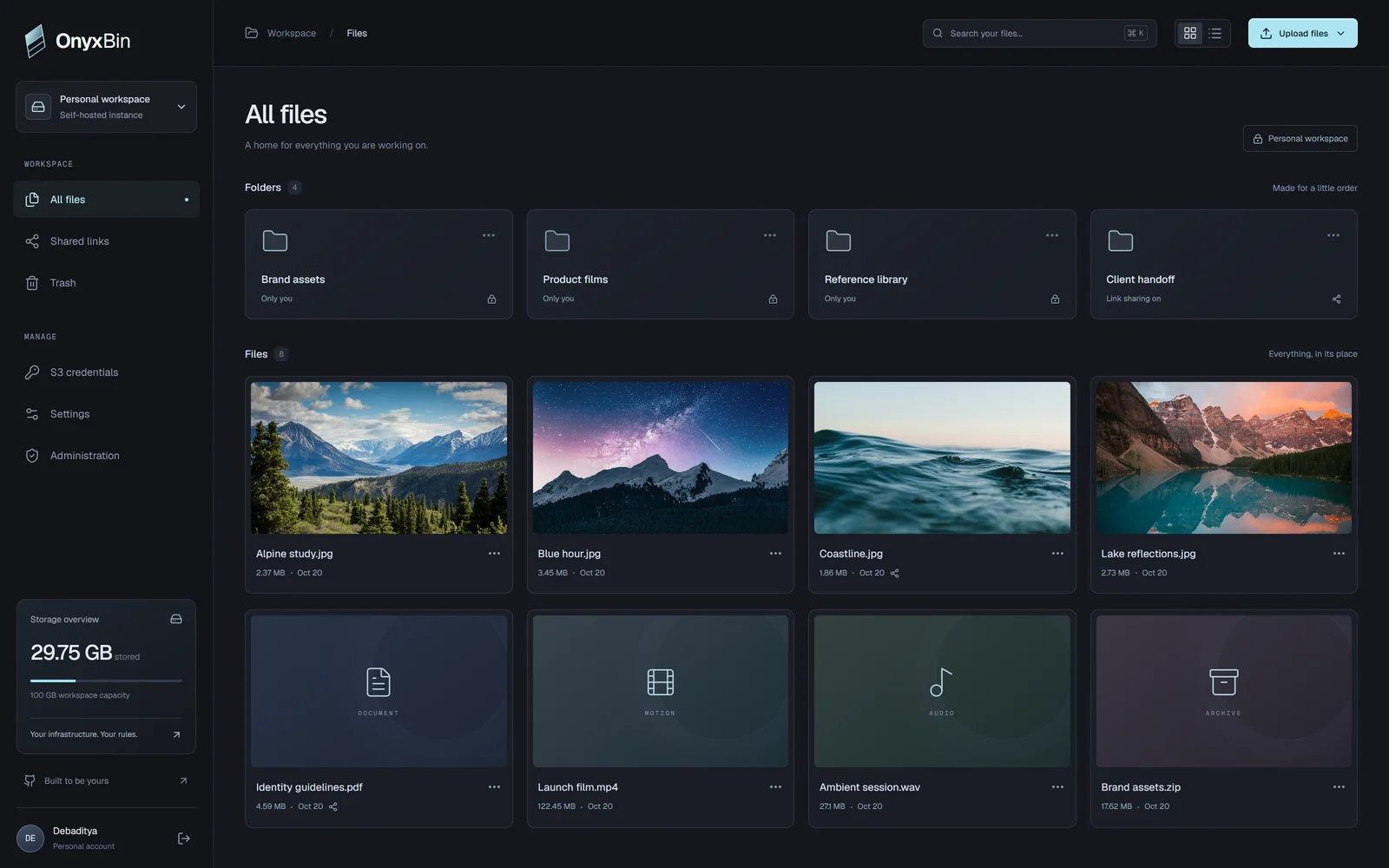This screenshot has width=1389, height=868.
Task: Click the Launch film.mp4 motion preview
Action: click(x=660, y=691)
